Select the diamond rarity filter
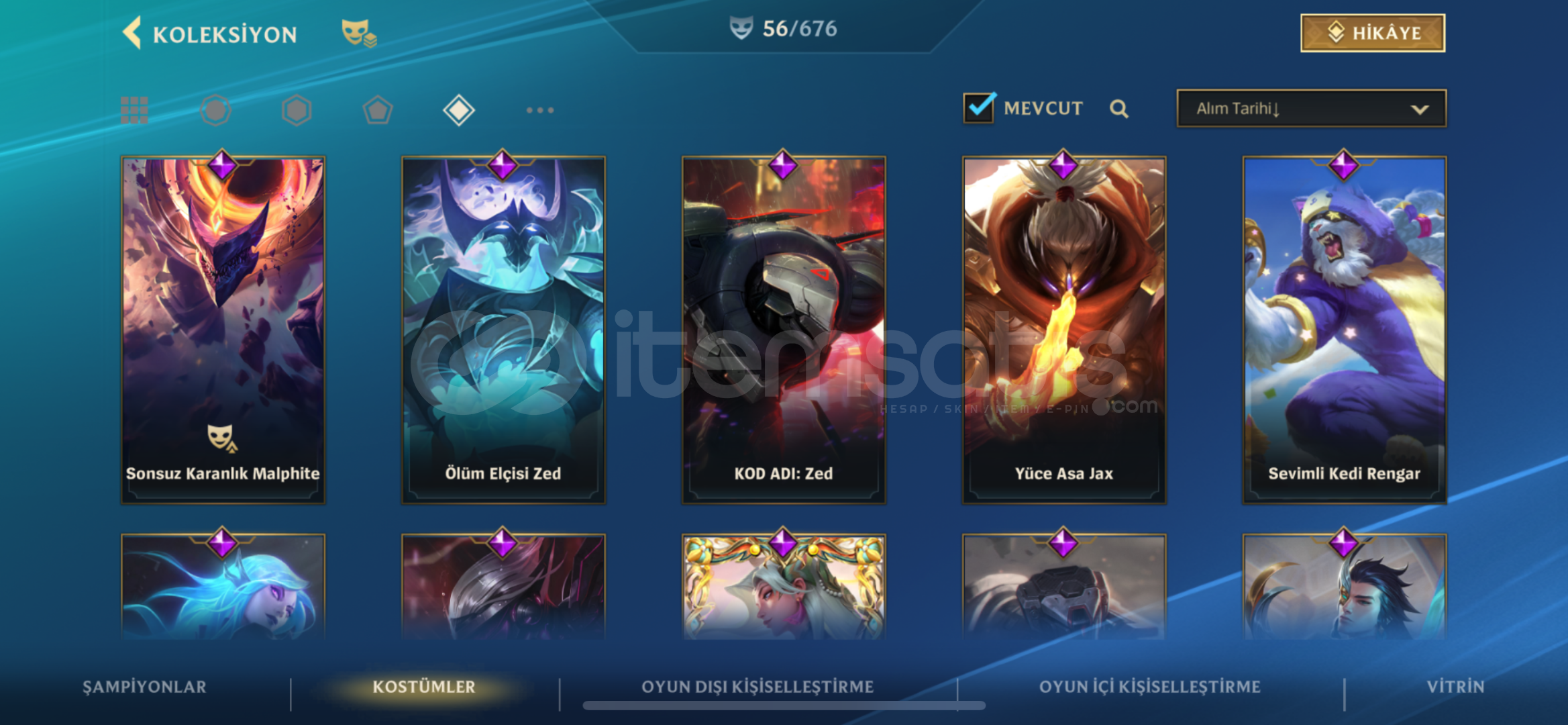1568x725 pixels. point(459,109)
